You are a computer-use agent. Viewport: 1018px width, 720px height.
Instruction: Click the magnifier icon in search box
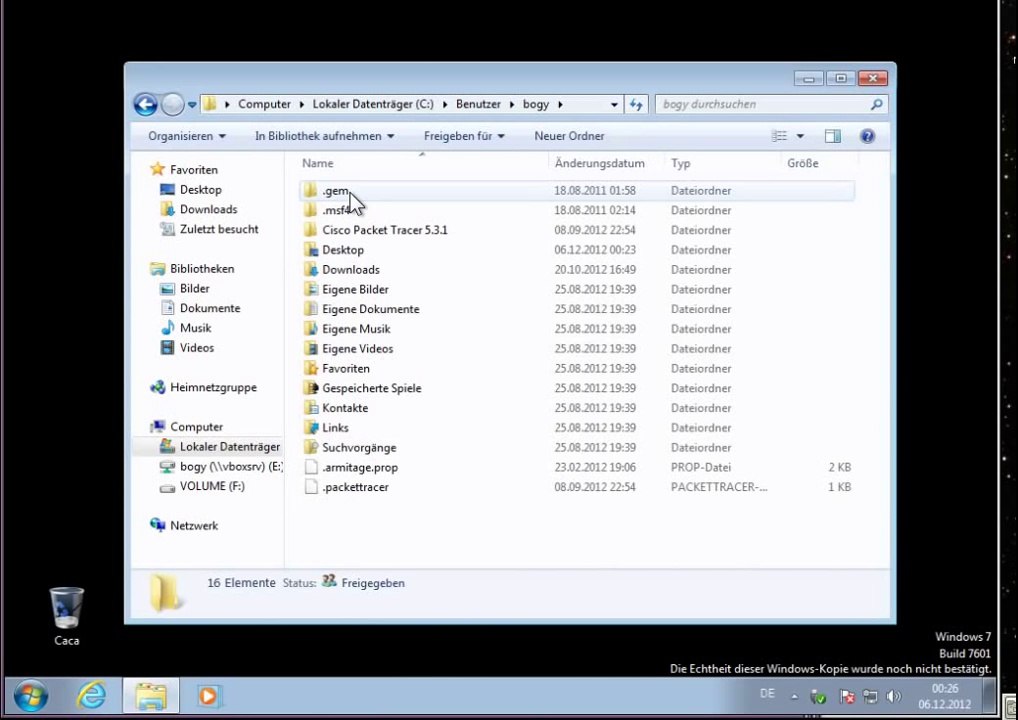click(876, 104)
